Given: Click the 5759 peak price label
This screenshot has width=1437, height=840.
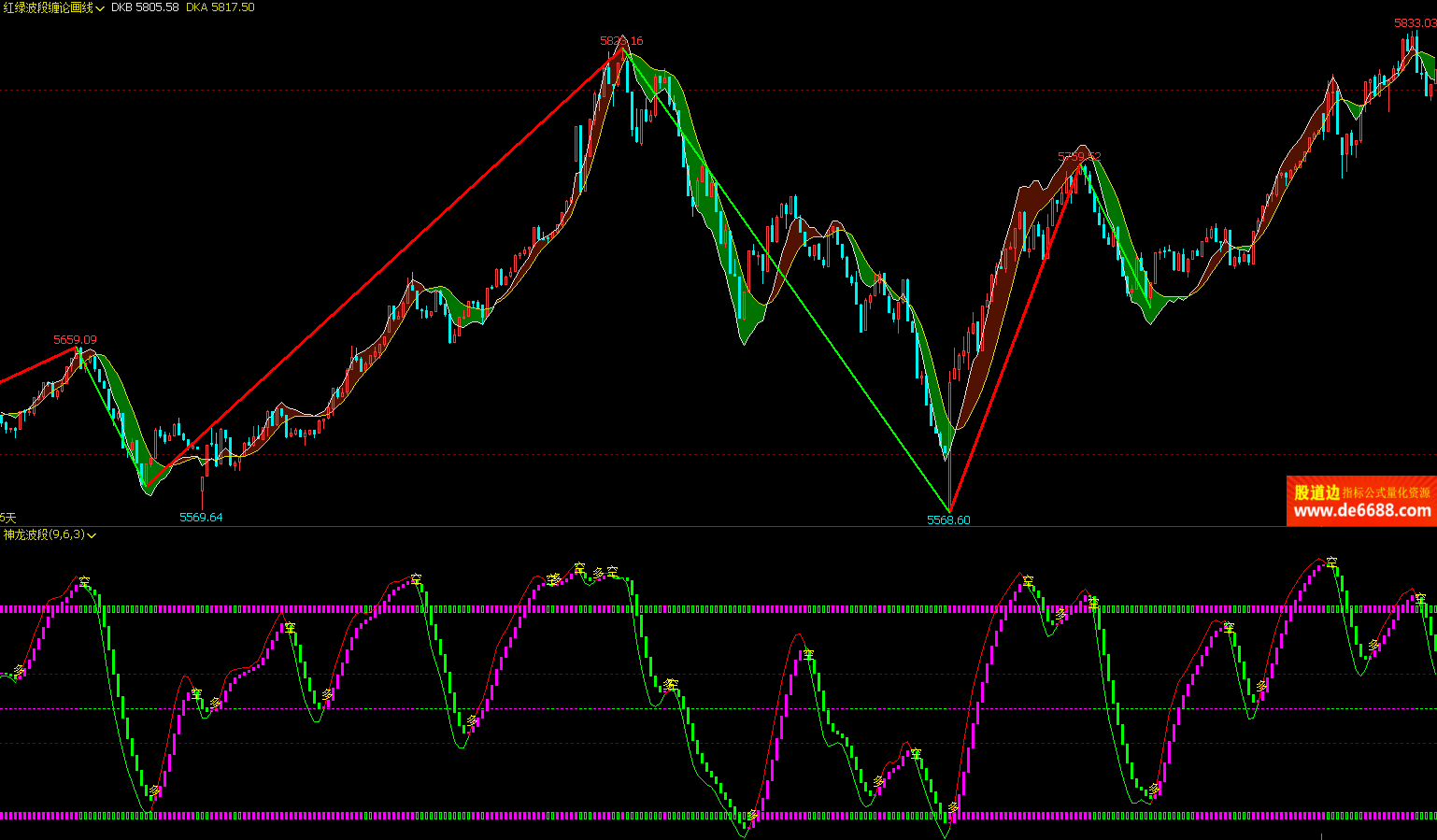Looking at the screenshot, I should tap(1078, 157).
